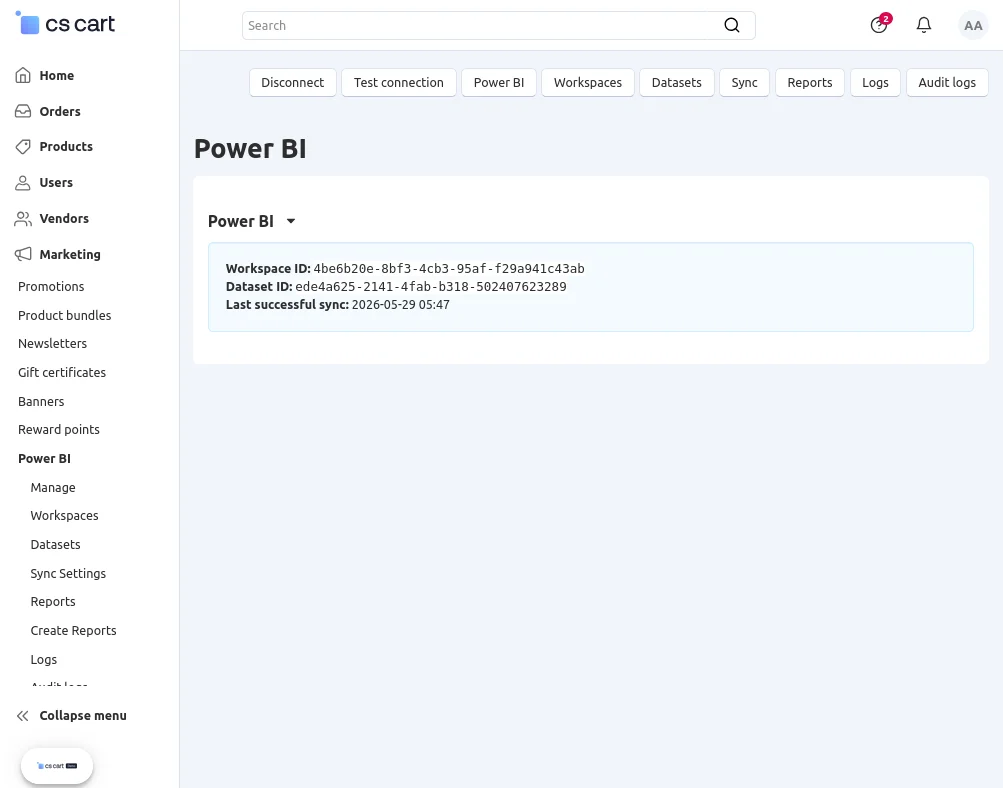Click the Users person icon
Image resolution: width=1003 pixels, height=788 pixels.
pyautogui.click(x=23, y=183)
